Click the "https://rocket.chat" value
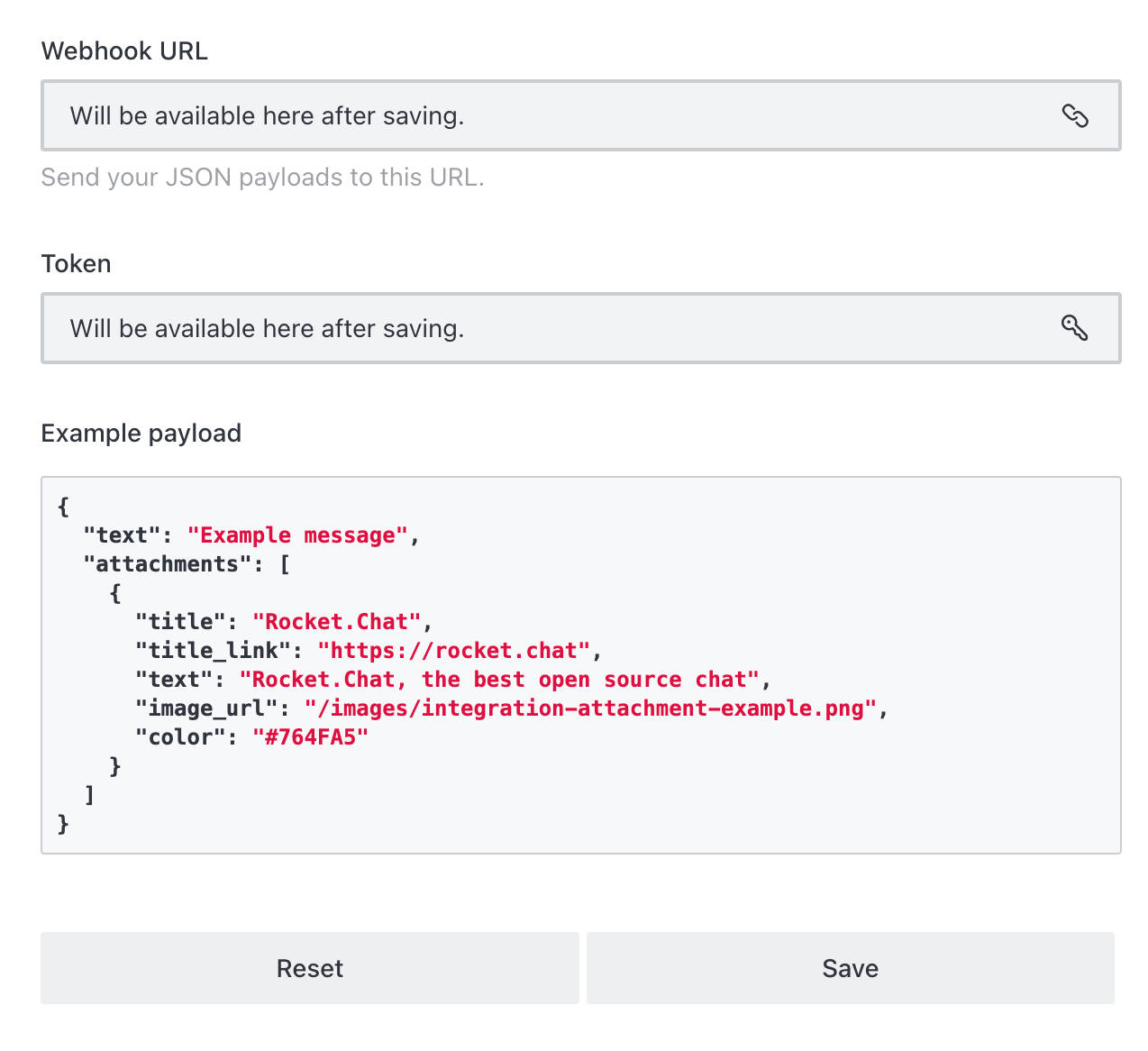The width and height of the screenshot is (1148, 1051). pyautogui.click(x=454, y=651)
